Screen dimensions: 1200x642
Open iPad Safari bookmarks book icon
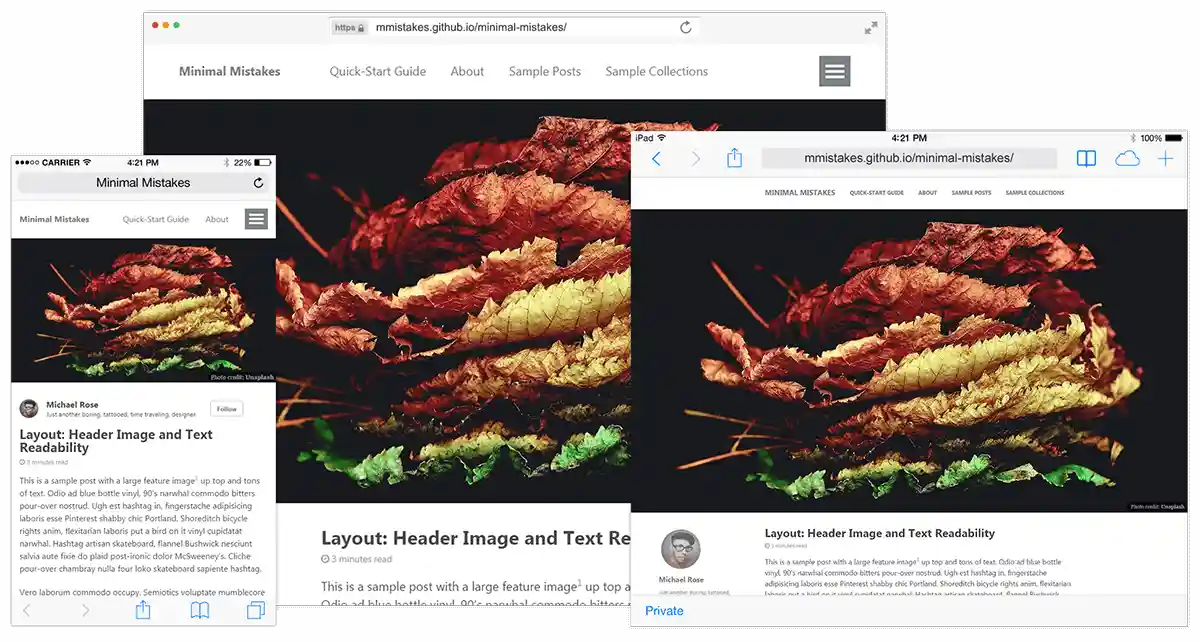tap(1086, 159)
